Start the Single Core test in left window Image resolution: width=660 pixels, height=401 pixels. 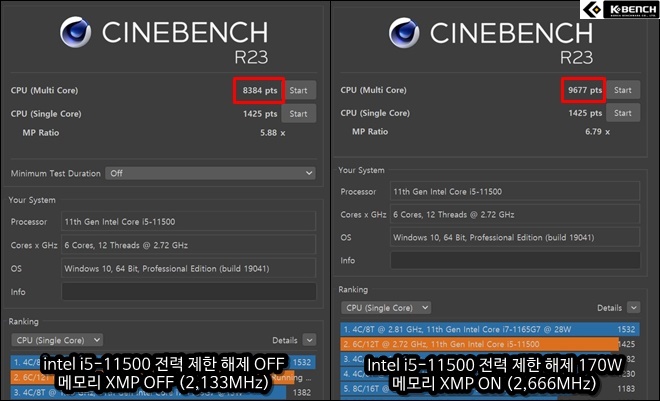click(298, 114)
